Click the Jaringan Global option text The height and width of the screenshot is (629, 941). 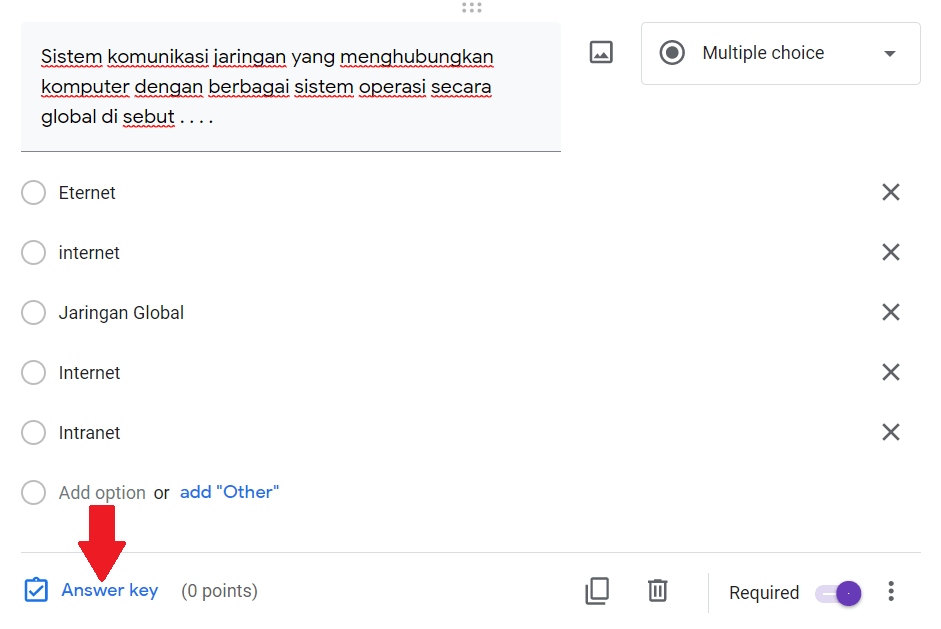[121, 313]
